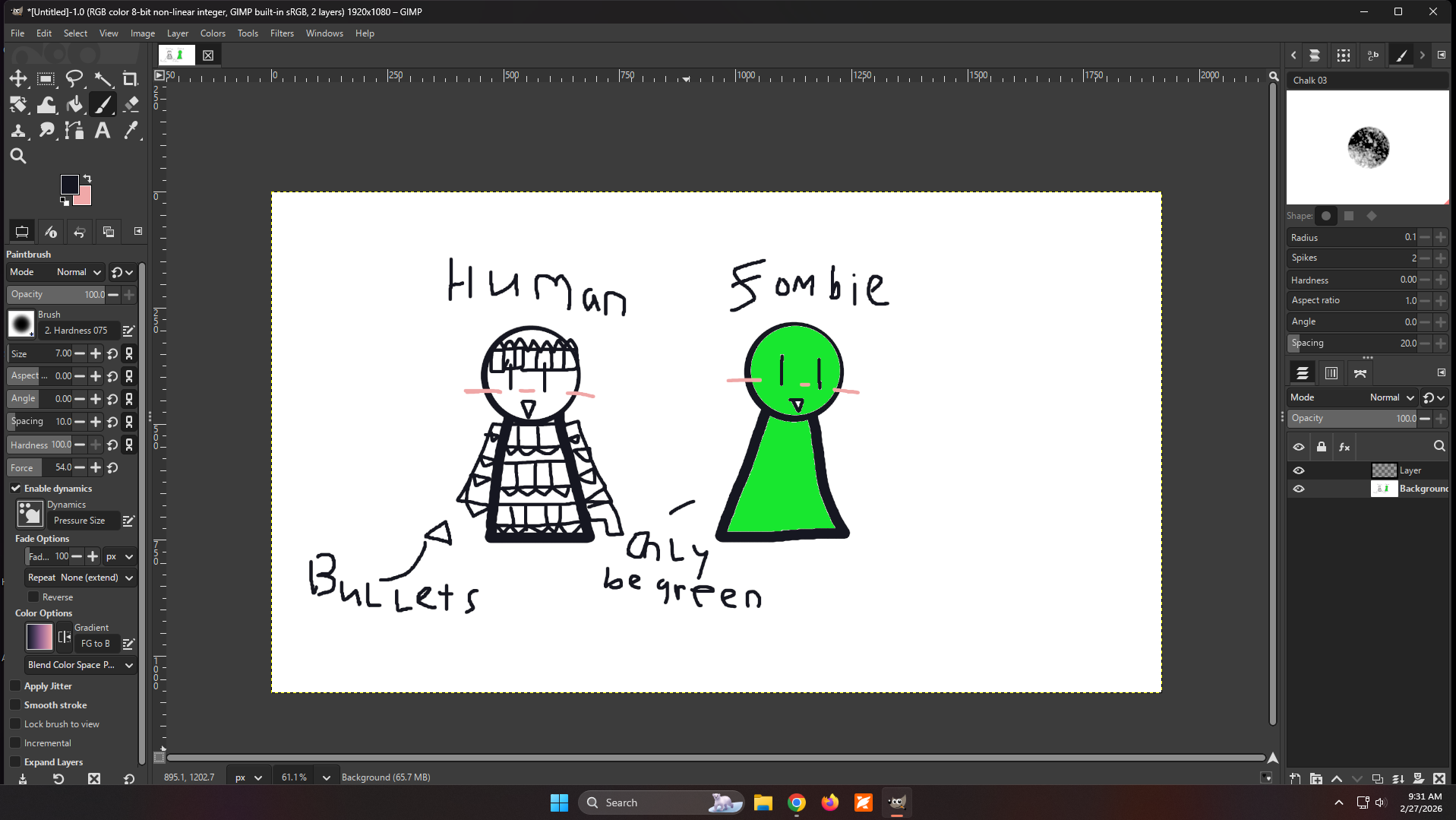Image resolution: width=1456 pixels, height=820 pixels.
Task: Expand the Repeat None (extend) dropdown
Action: click(81, 578)
